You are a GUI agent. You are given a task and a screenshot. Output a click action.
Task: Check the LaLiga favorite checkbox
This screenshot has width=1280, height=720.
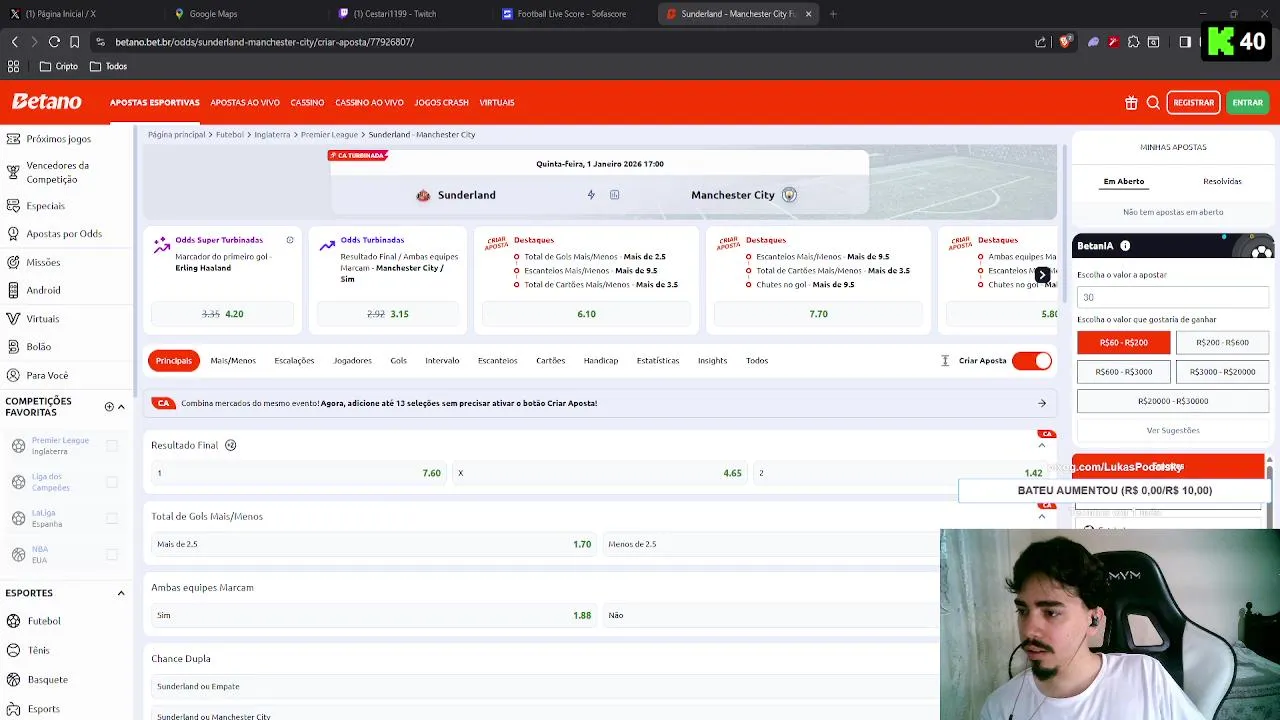click(112, 518)
